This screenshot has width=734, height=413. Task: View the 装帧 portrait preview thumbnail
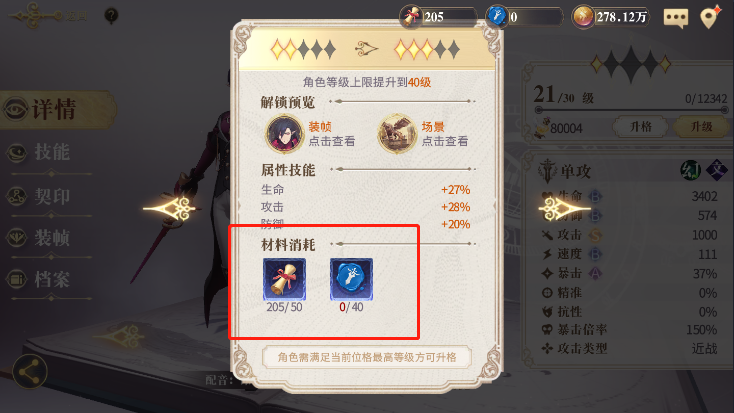[x=284, y=133]
